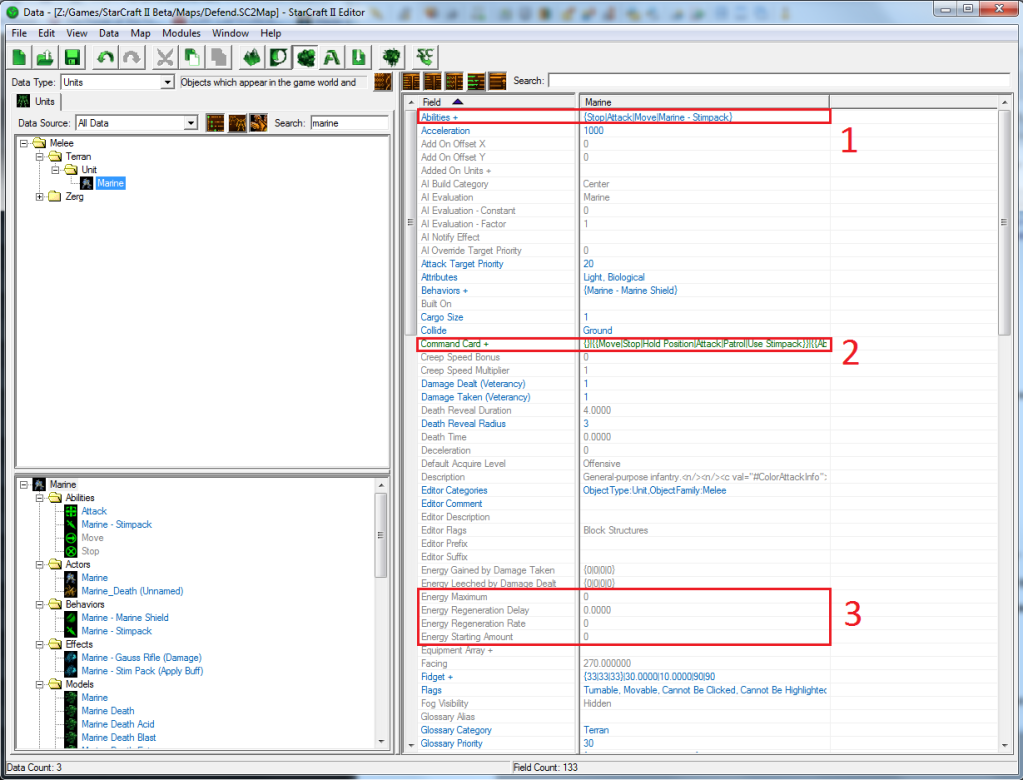1023x780 pixels.
Task: Collapse the Unit folder
Action: pos(55,170)
